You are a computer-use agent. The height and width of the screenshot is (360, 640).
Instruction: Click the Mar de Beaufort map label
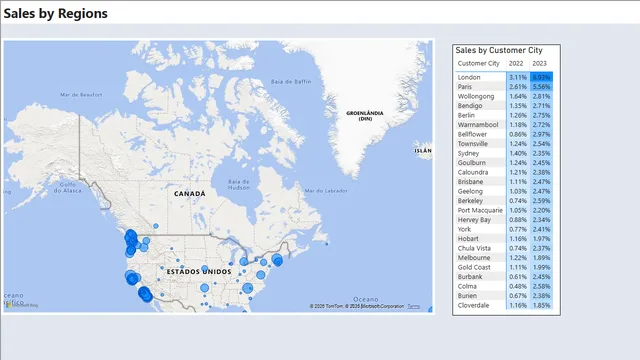[81, 95]
